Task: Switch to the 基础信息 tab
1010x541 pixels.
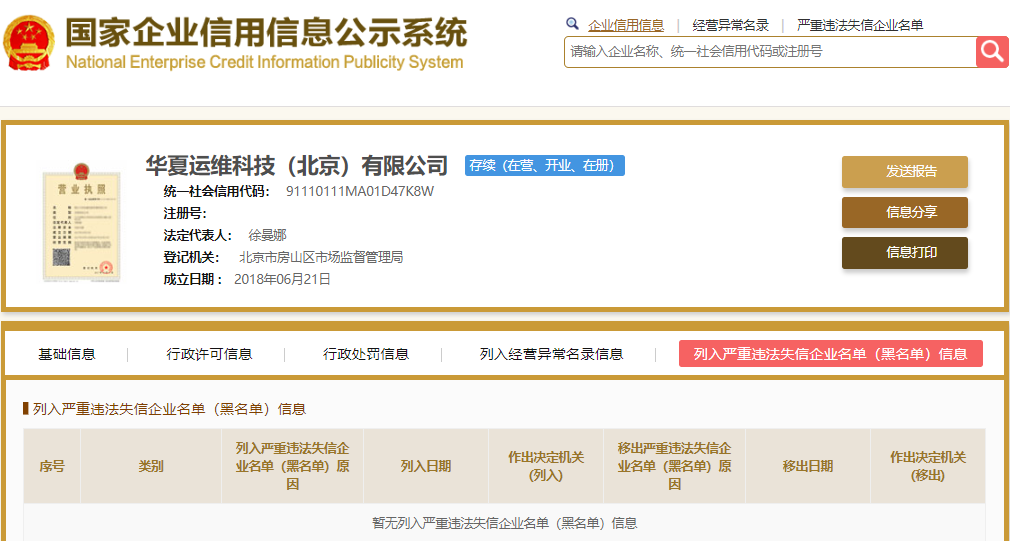Action: pos(66,354)
